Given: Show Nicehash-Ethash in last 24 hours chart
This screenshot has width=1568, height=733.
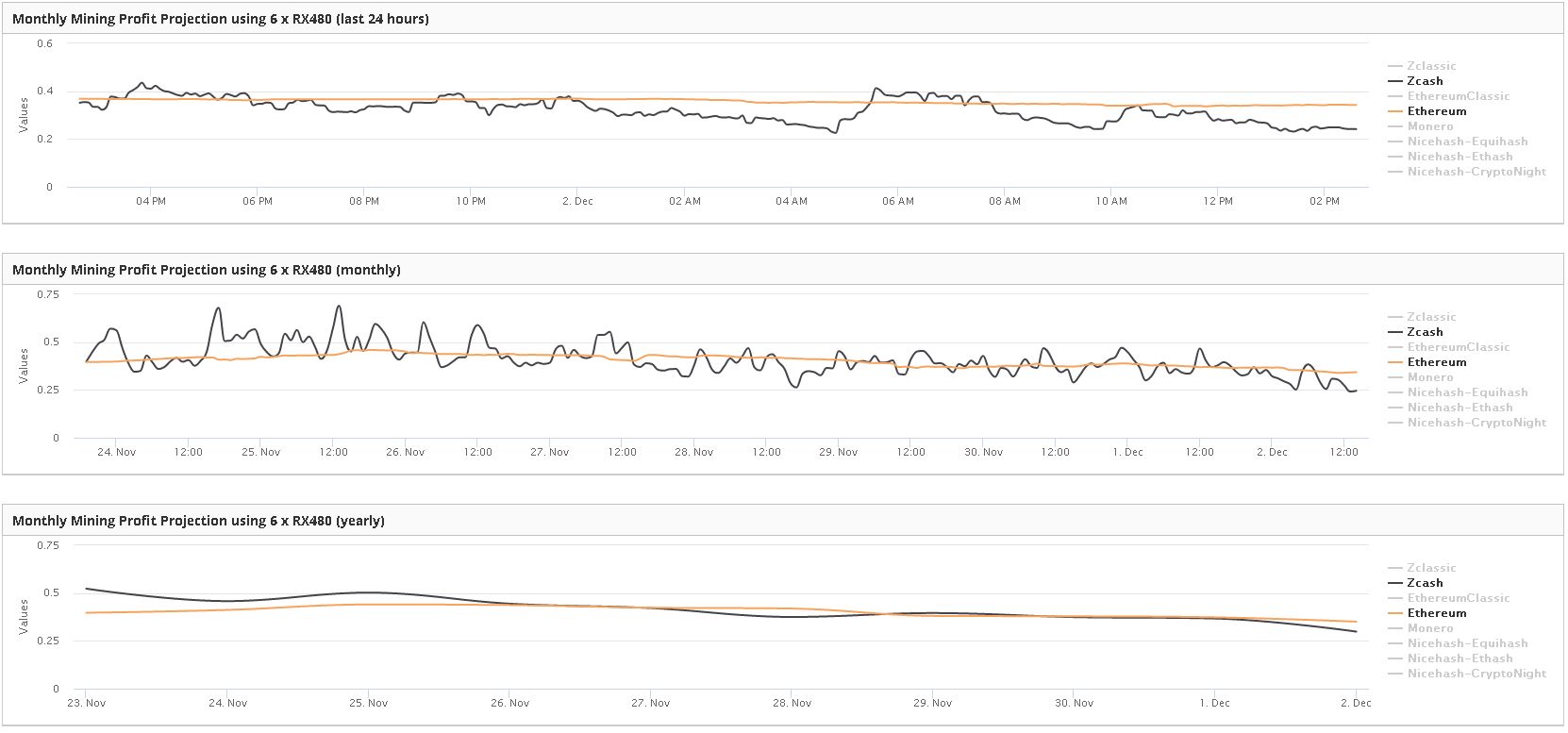Looking at the screenshot, I should pyautogui.click(x=1450, y=157).
